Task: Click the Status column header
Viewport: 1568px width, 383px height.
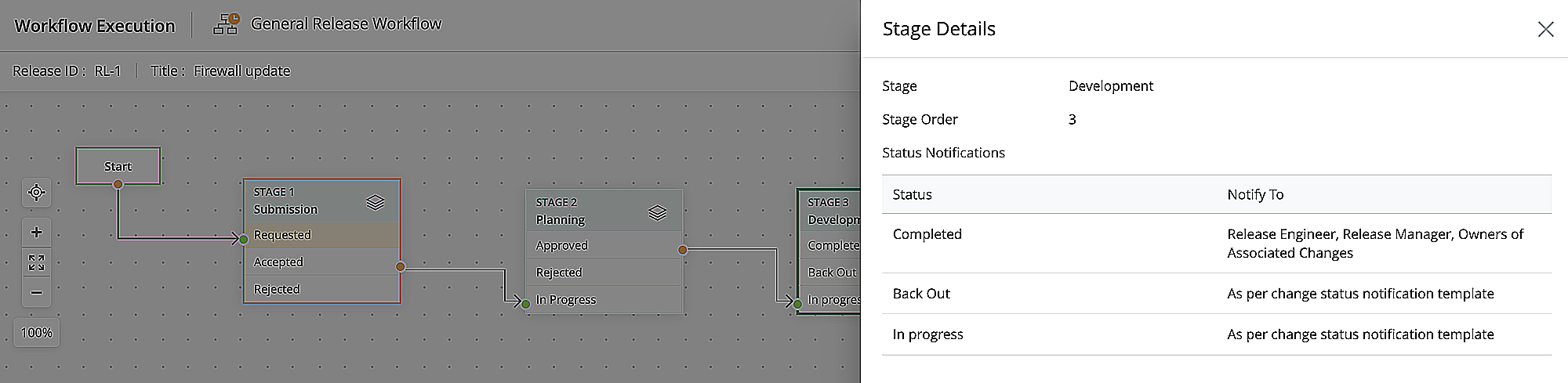Action: [x=913, y=194]
